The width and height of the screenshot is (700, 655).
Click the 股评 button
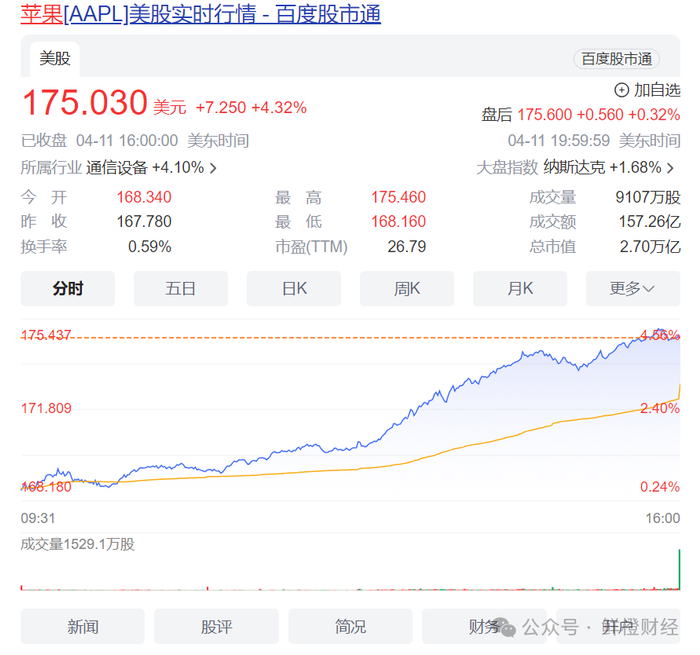click(x=217, y=626)
